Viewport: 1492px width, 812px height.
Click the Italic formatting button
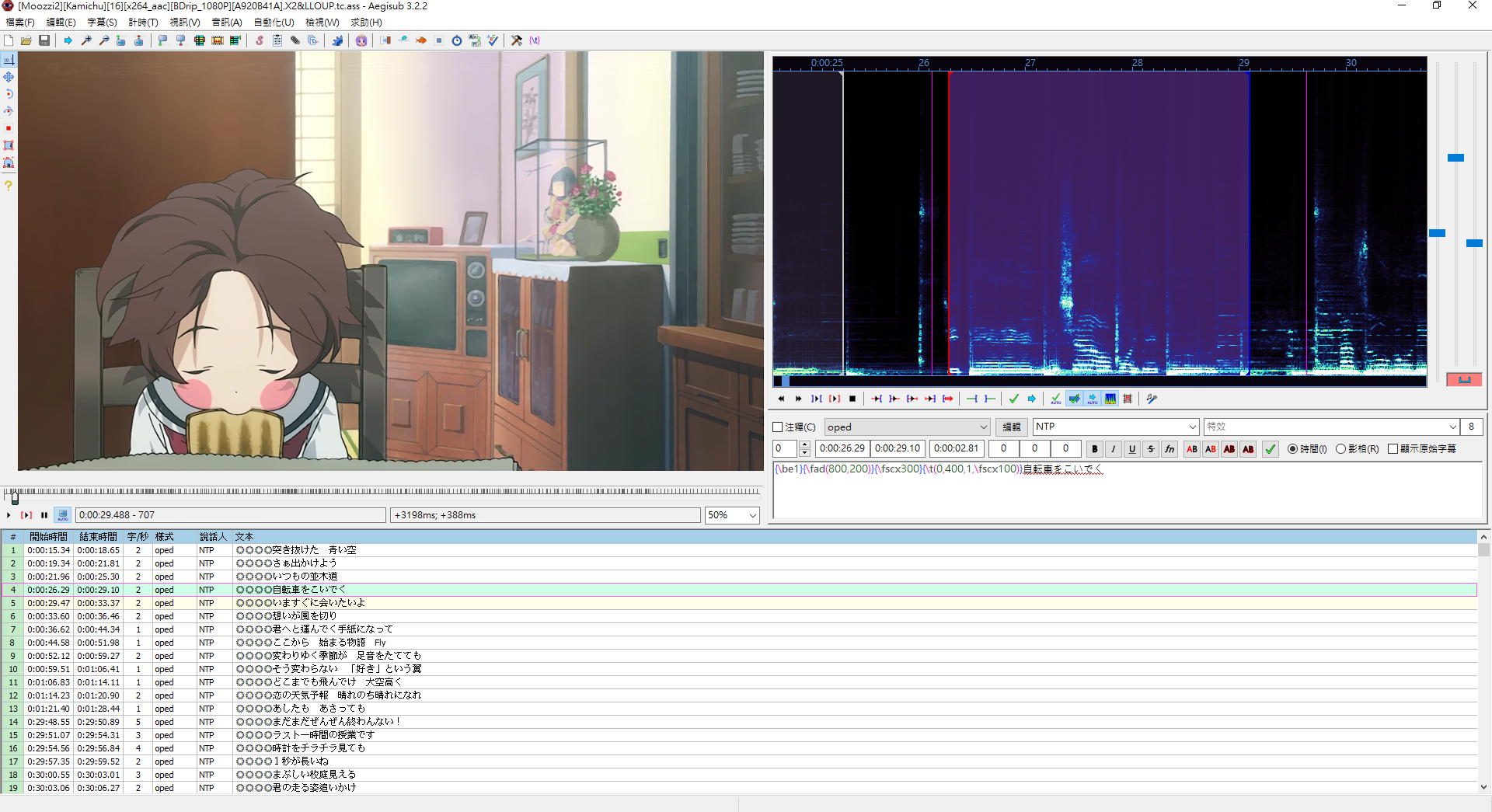point(1114,449)
